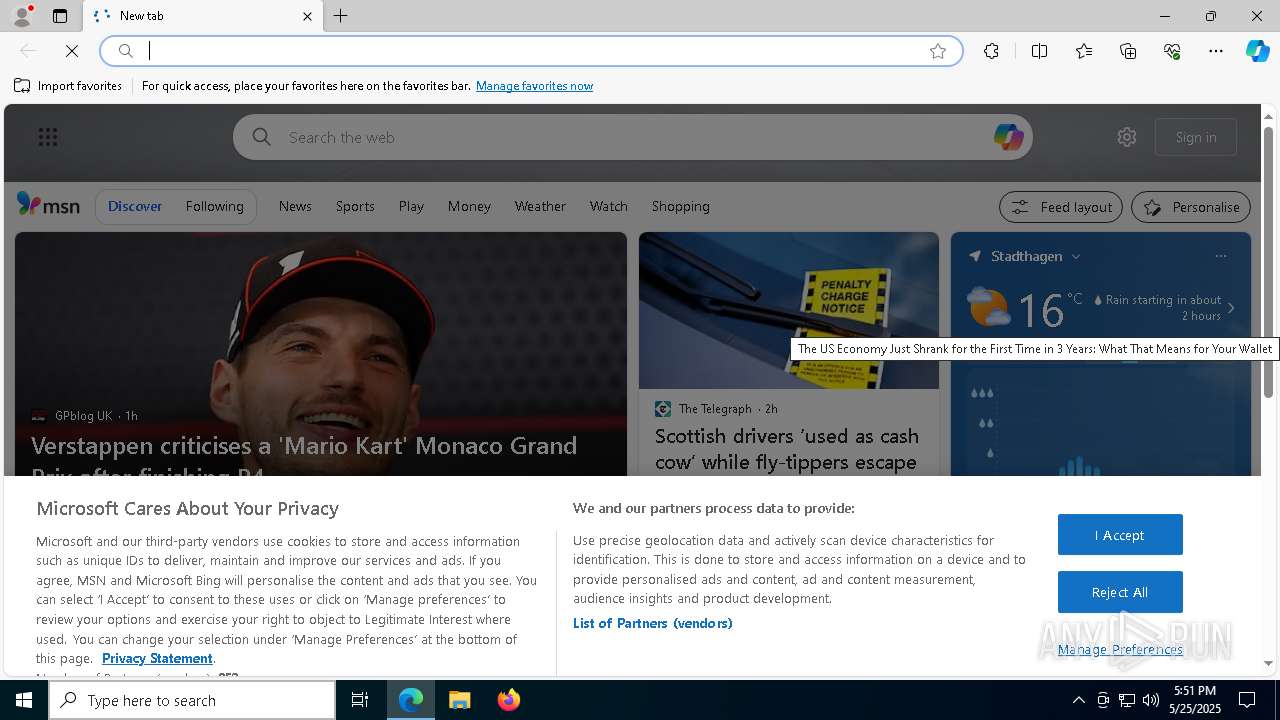1280x720 pixels.
Task: Open the network tray icon
Action: point(1126,700)
